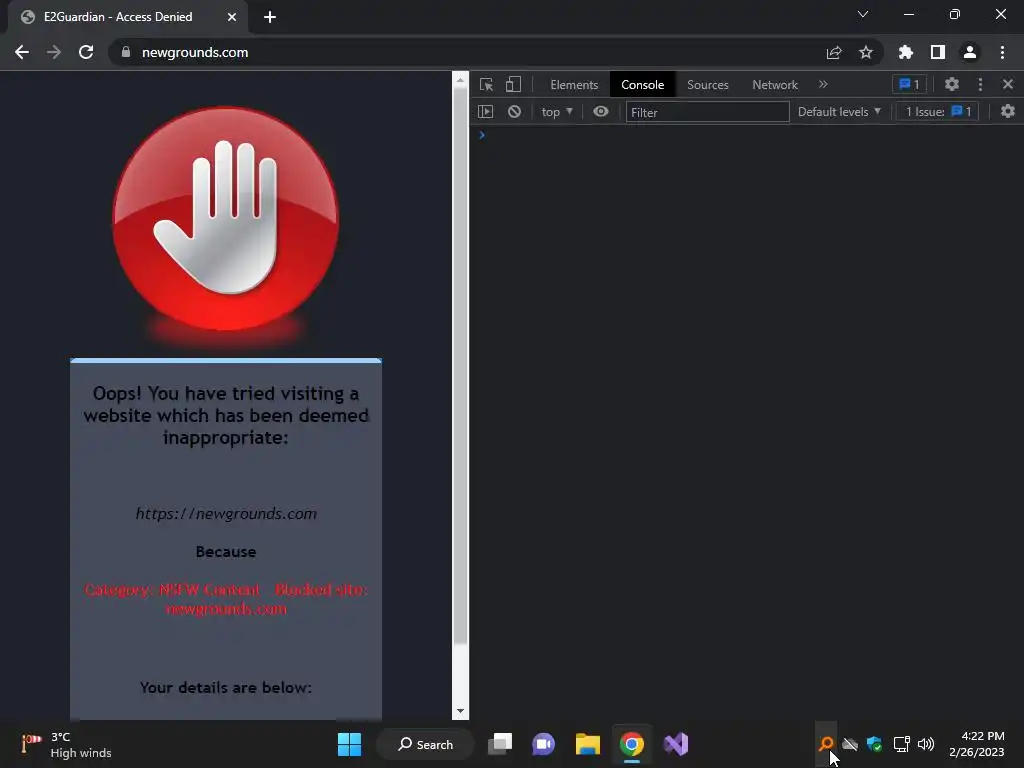View site info via the lock icon
Viewport: 1024px width, 768px height.
[126, 52]
